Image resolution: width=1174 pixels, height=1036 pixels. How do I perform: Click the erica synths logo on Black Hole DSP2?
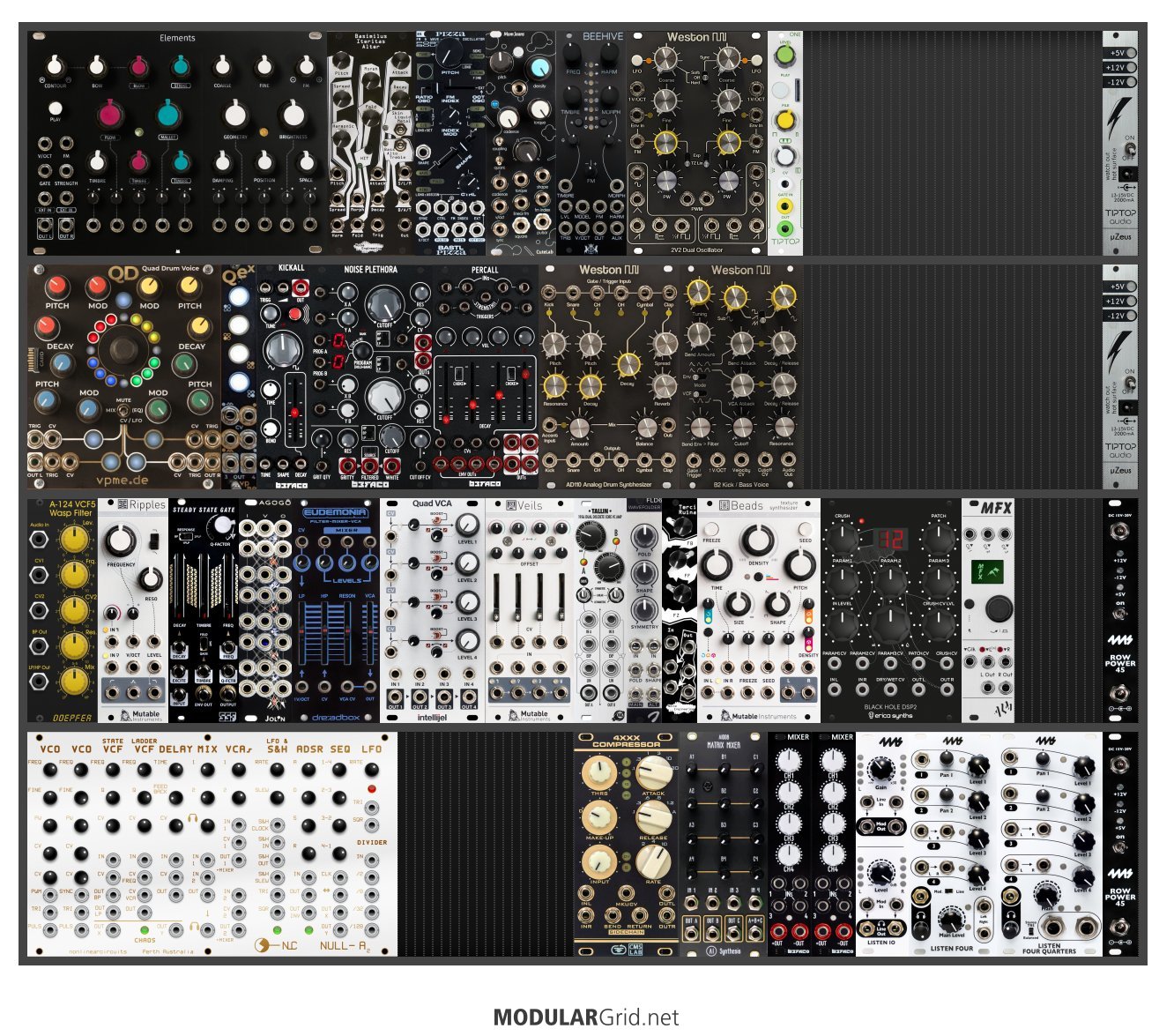890,715
